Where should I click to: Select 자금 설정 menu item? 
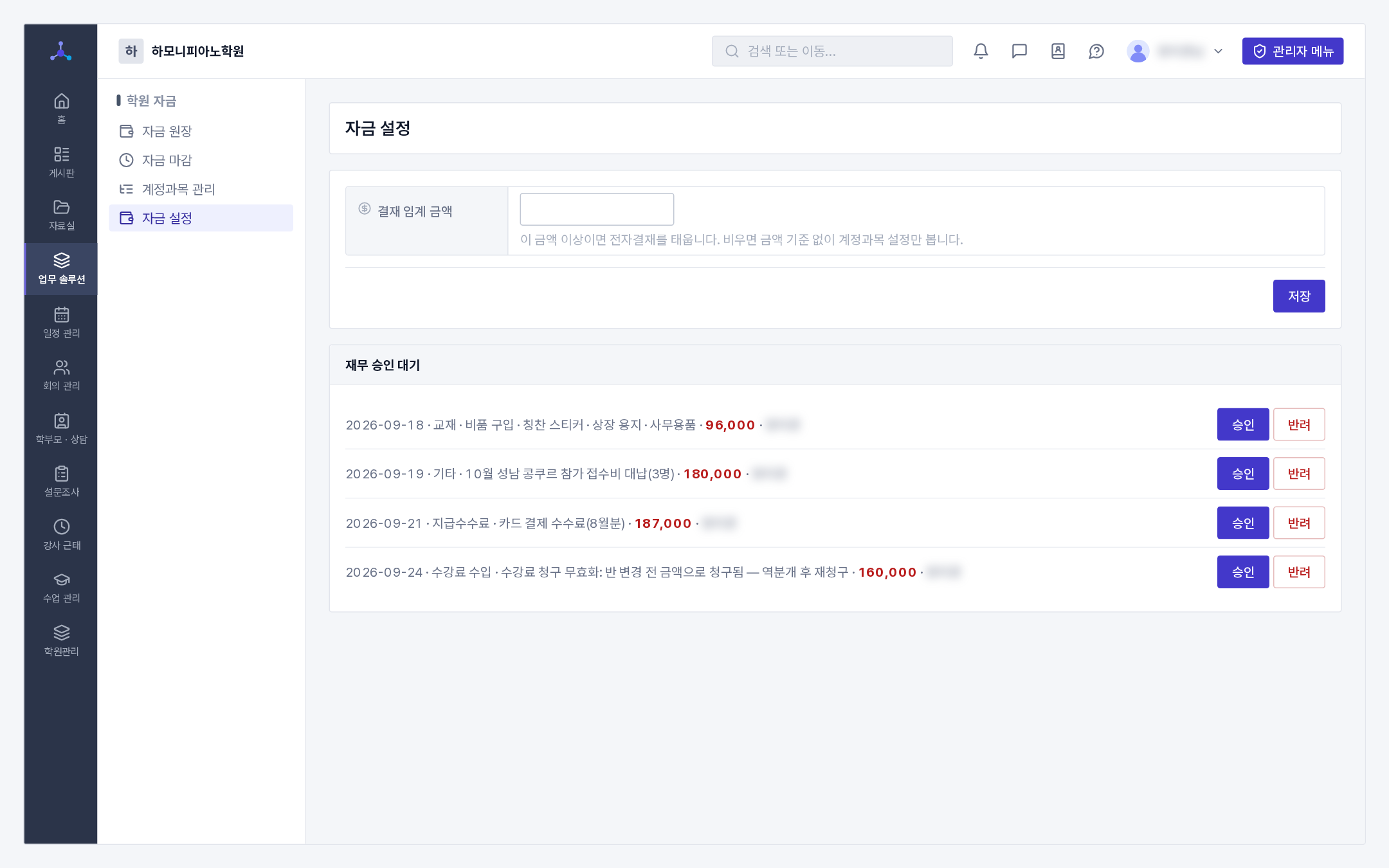coord(201,218)
